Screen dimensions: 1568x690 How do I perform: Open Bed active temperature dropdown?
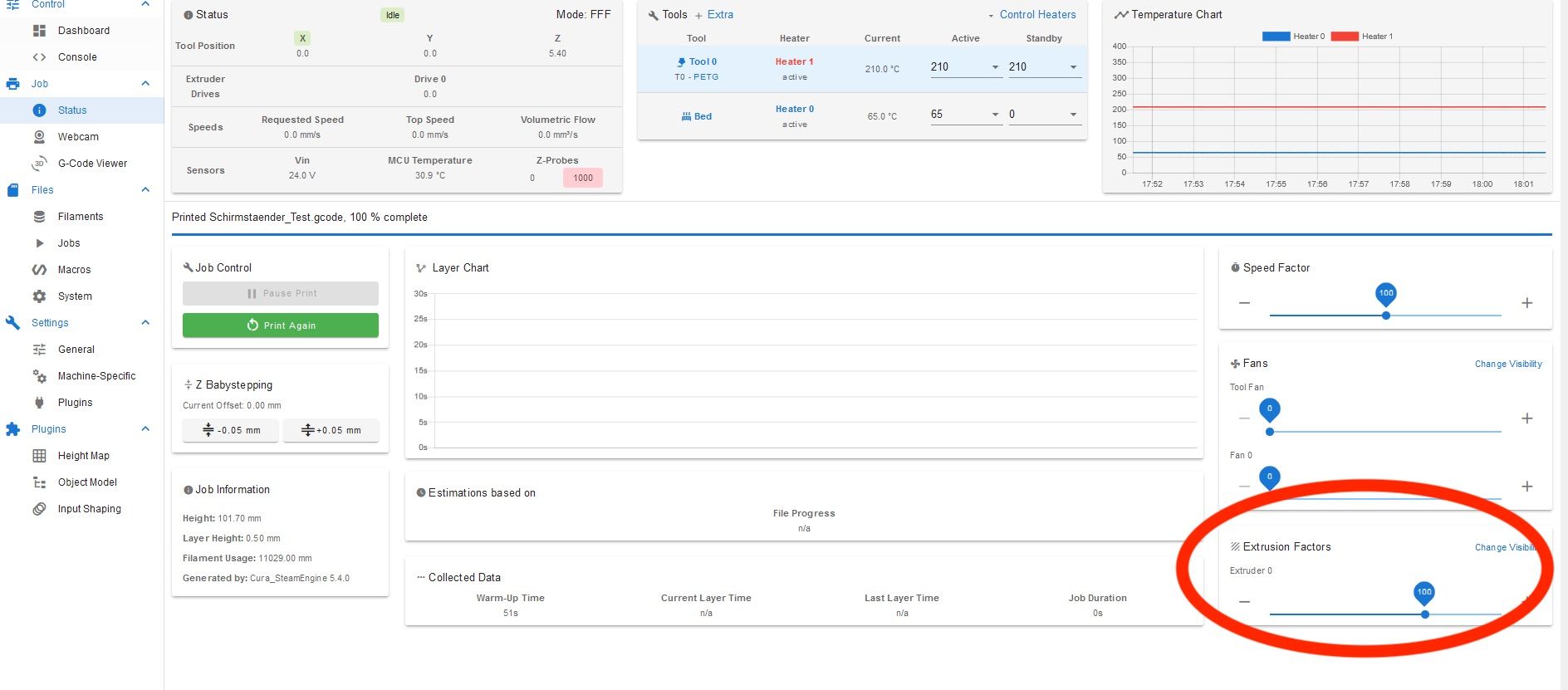(995, 115)
